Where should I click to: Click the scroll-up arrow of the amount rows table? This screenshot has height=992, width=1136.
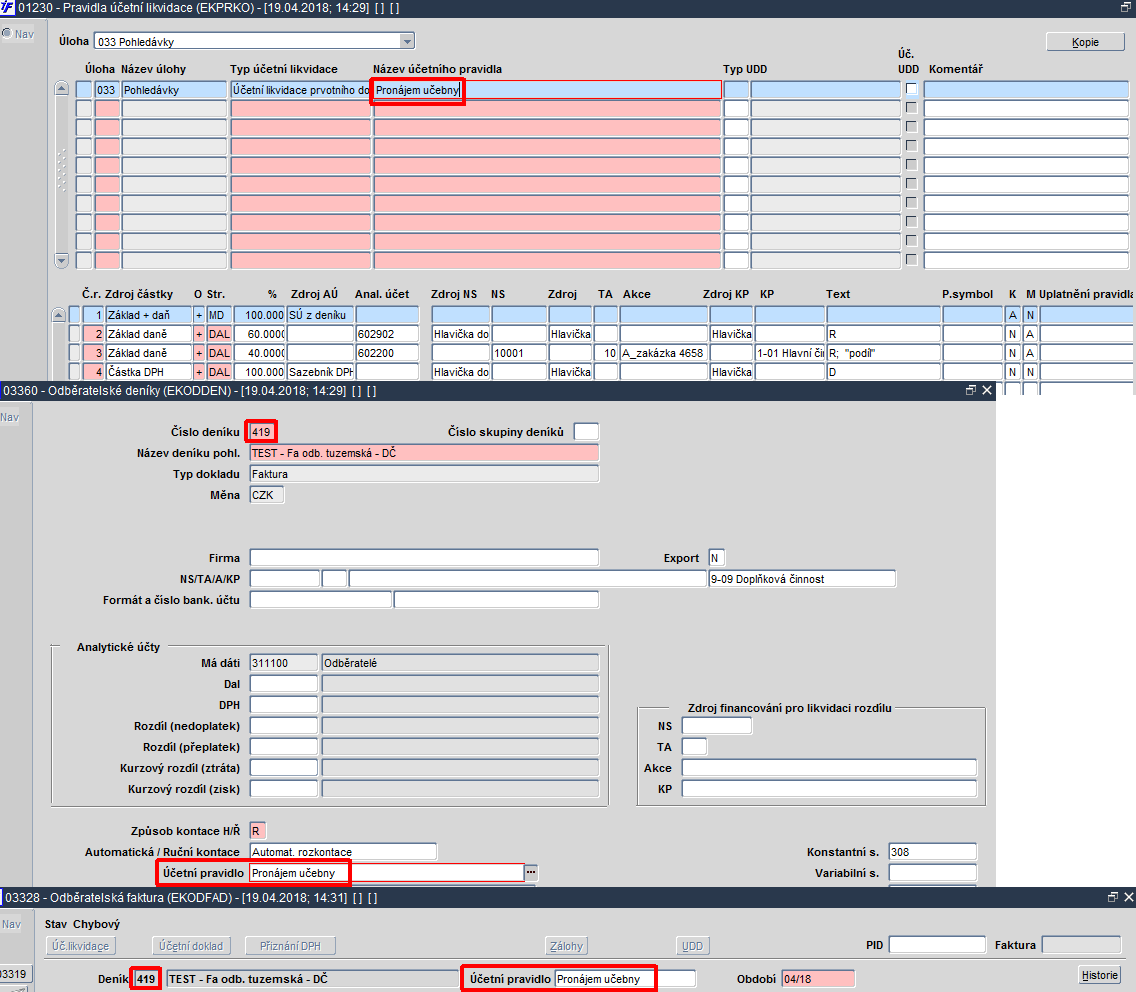click(59, 314)
